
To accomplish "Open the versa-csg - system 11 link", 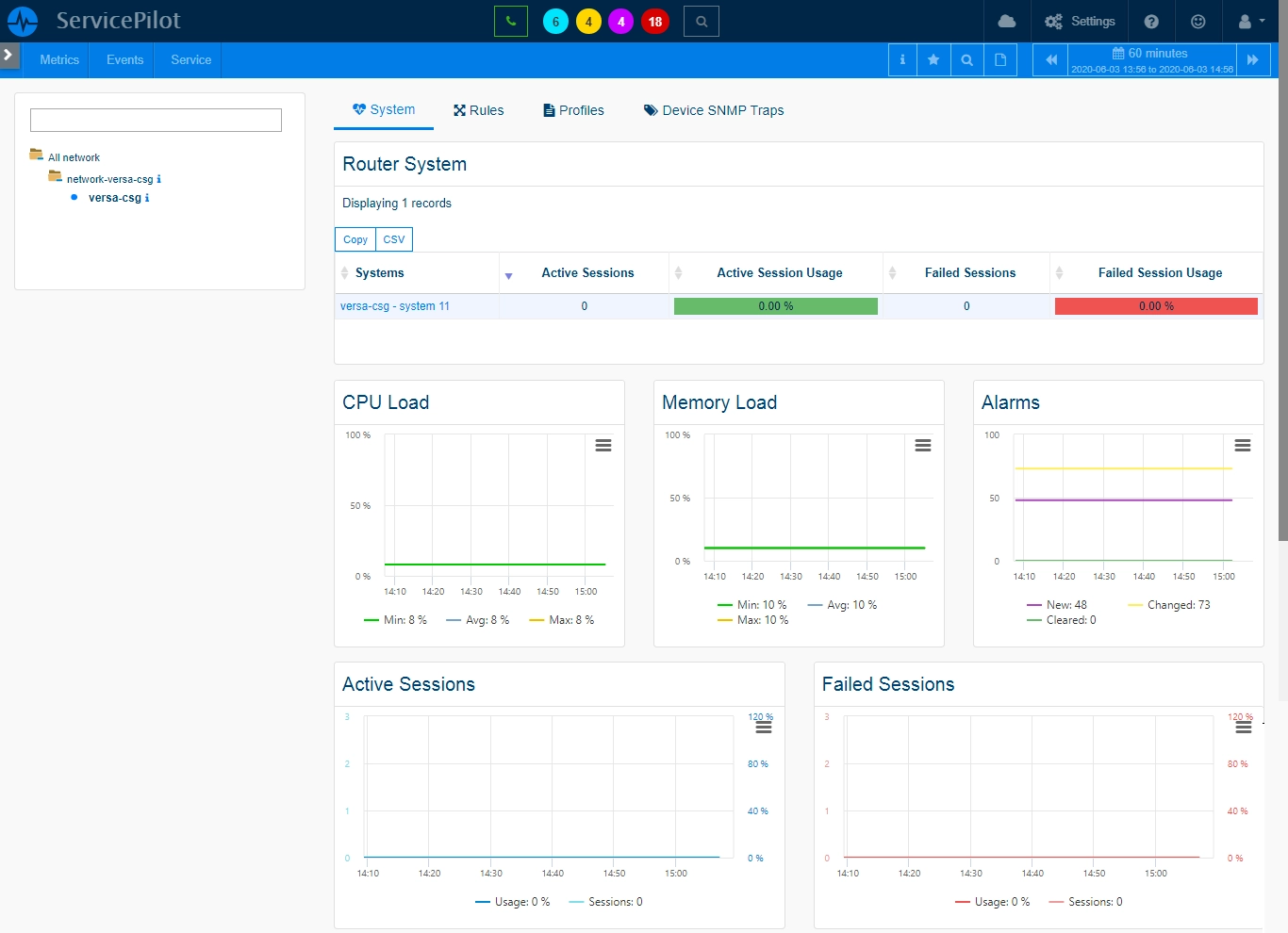I will tap(395, 306).
